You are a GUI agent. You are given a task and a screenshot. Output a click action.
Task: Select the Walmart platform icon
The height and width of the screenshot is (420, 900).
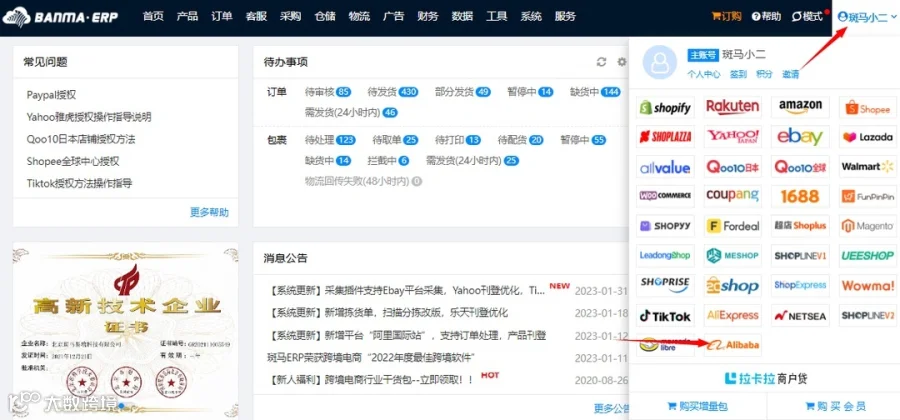coord(868,166)
